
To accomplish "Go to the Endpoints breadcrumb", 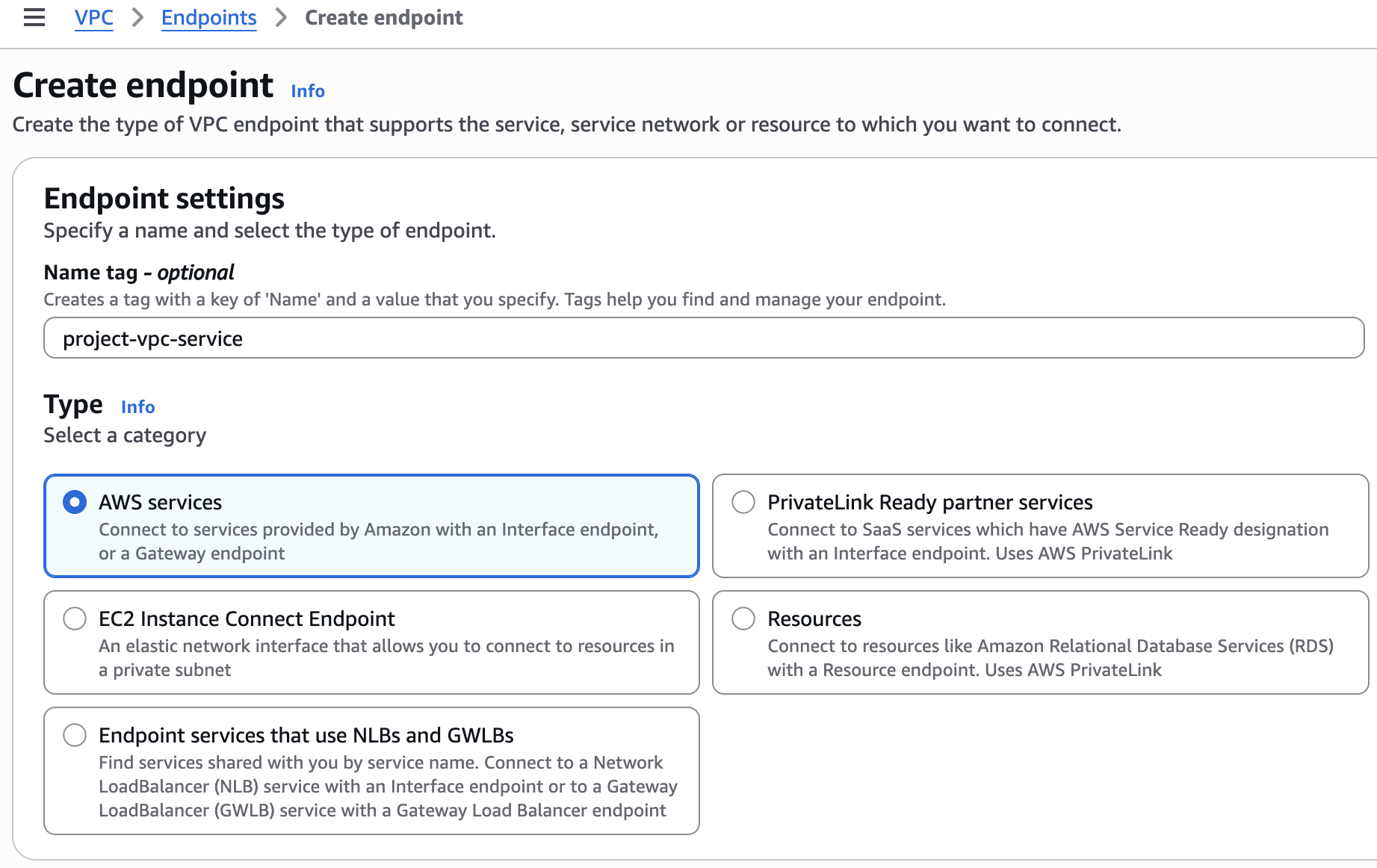I will click(x=208, y=18).
